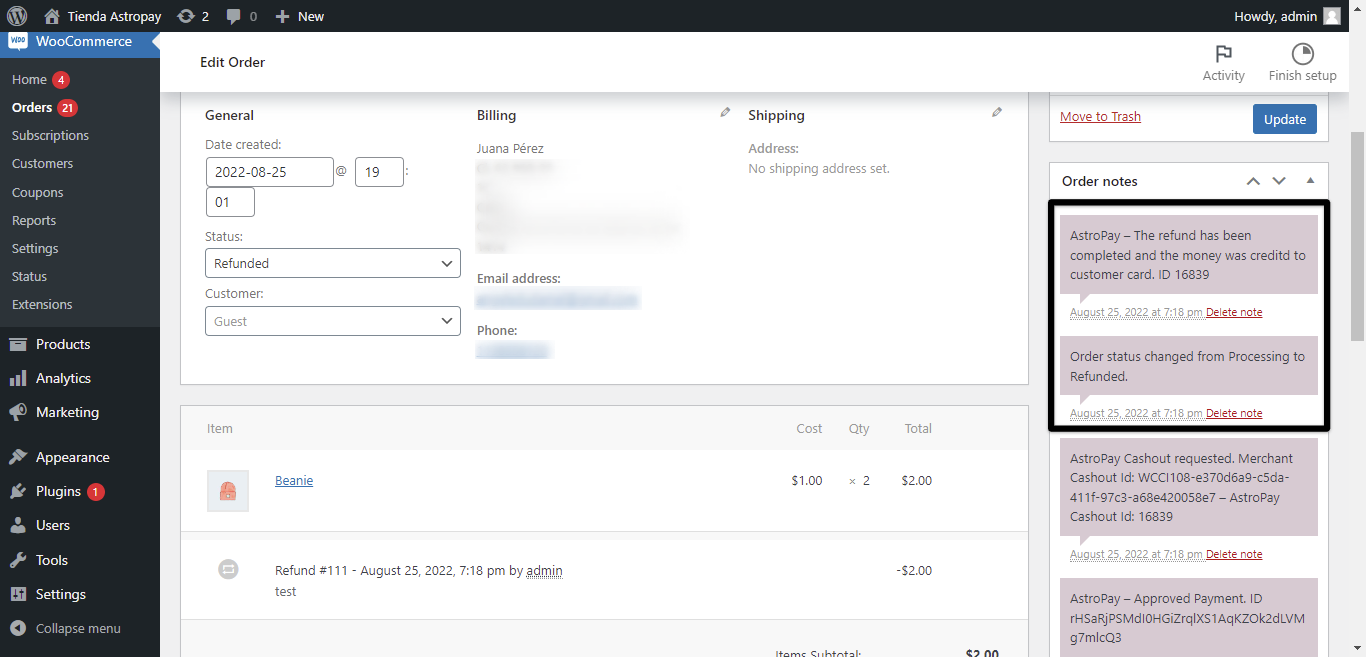Click the blurred billing email address
Screen dimensions: 1366x657
point(557,299)
